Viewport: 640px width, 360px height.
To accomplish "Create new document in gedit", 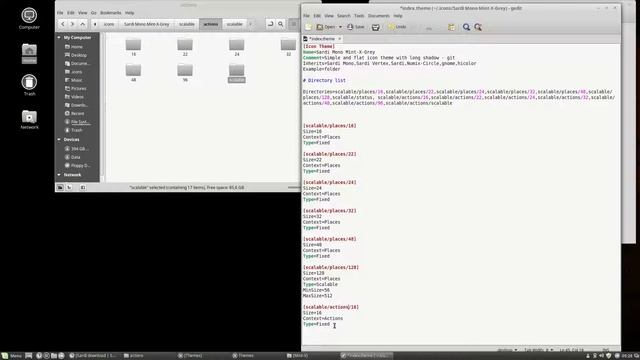I will (309, 27).
